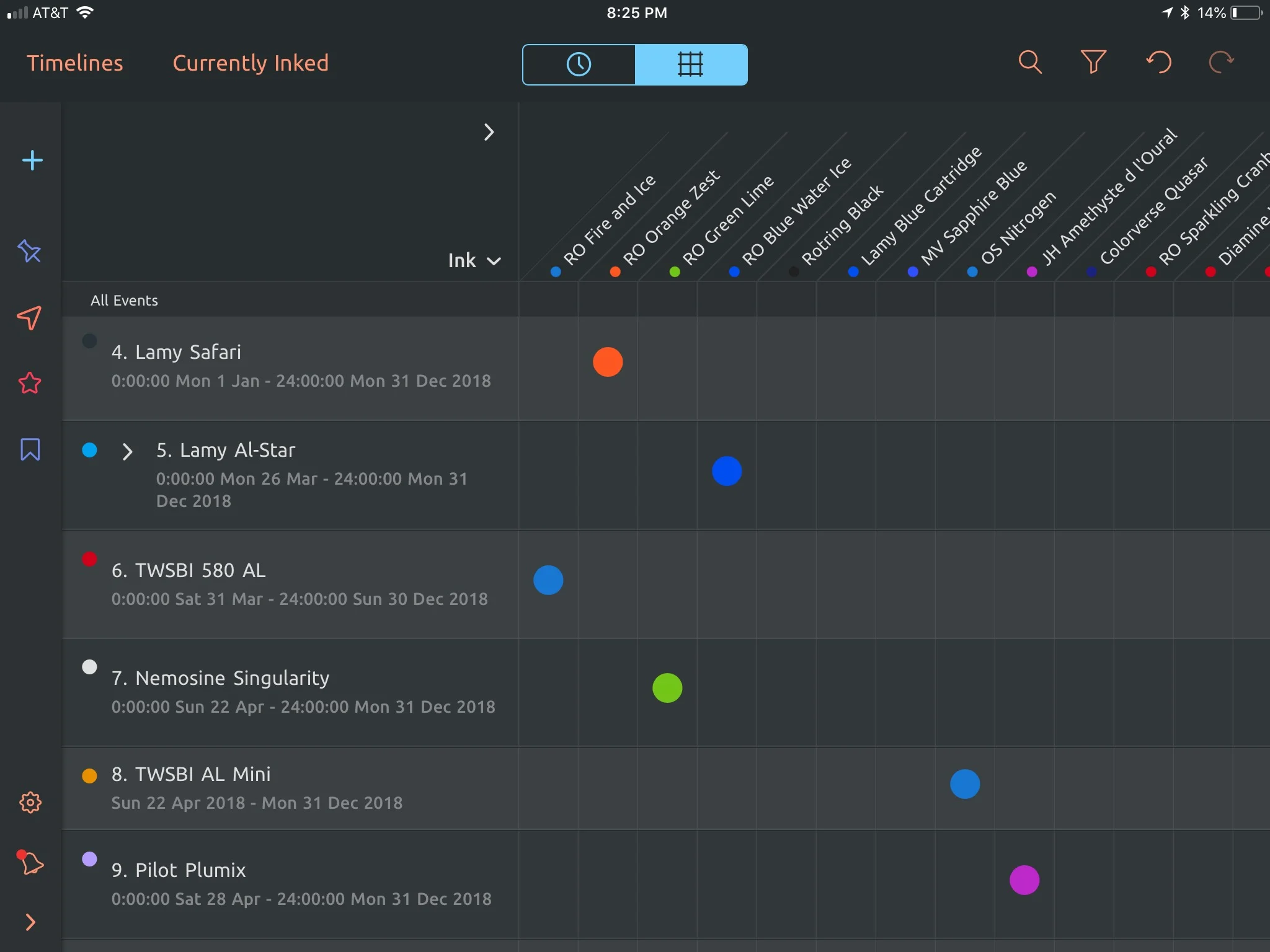
Task: Tap Pilot Plumix date range text
Action: click(301, 899)
